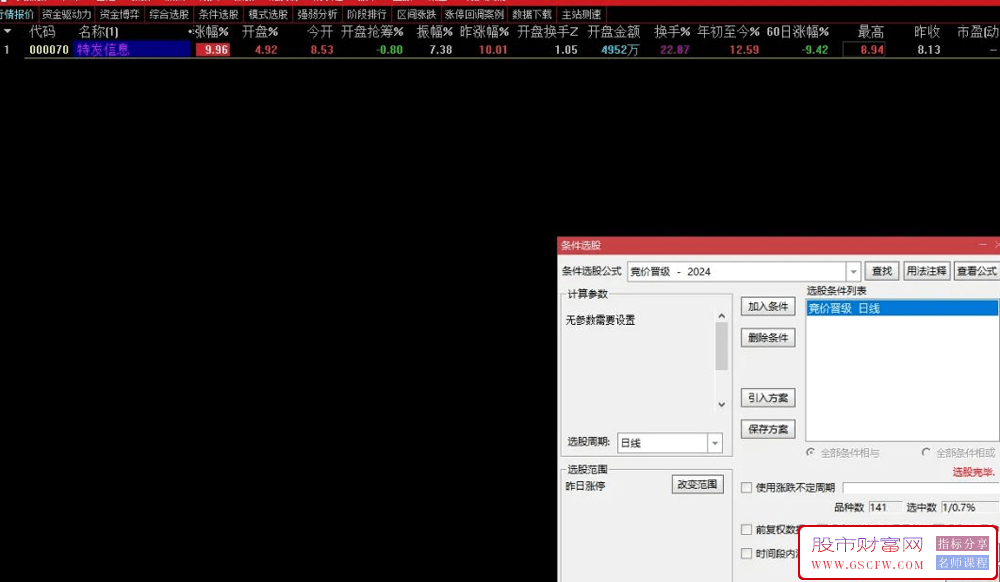Viewport: 1000px width, 582px height.
Task: Click the 改变范围 button
Action: 697,484
